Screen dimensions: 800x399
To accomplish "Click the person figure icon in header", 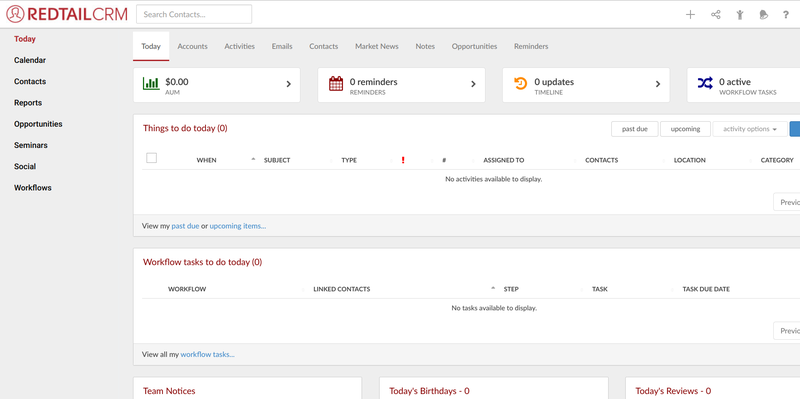I will (x=740, y=15).
